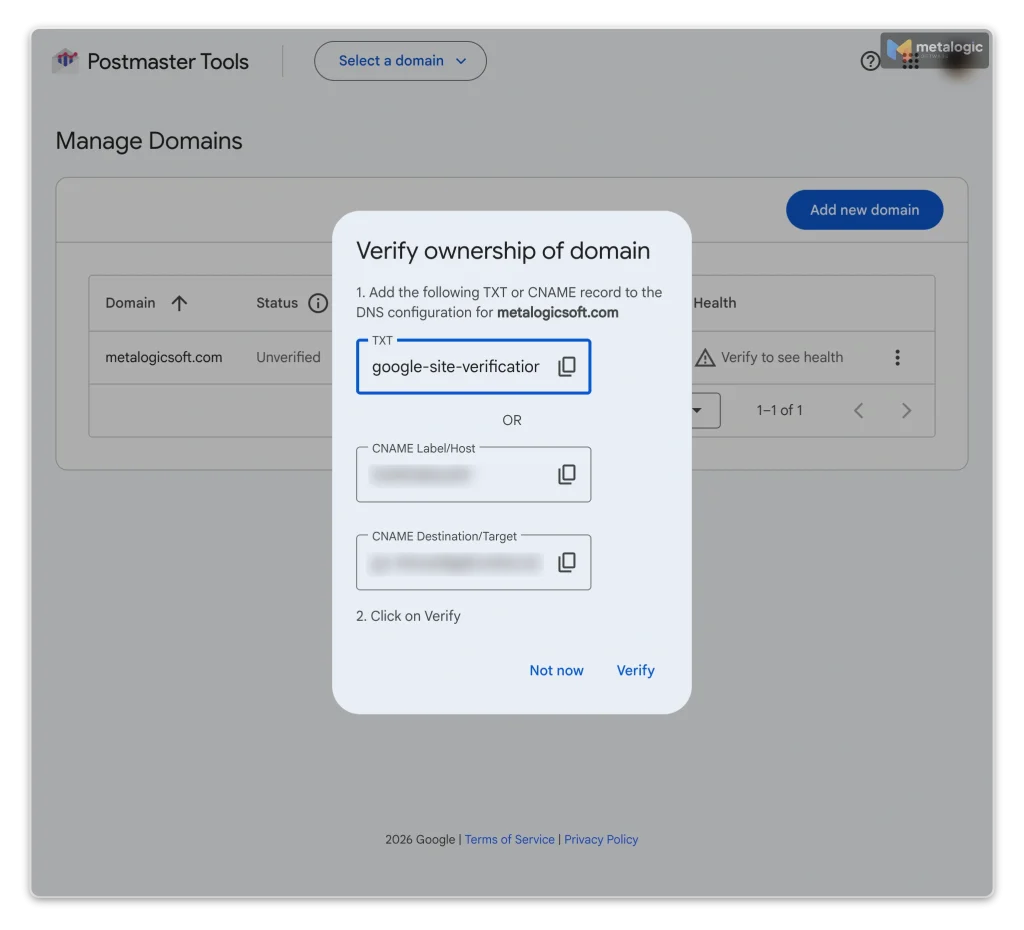The image size is (1024, 930).
Task: Click the Add new domain button
Action: pos(864,210)
